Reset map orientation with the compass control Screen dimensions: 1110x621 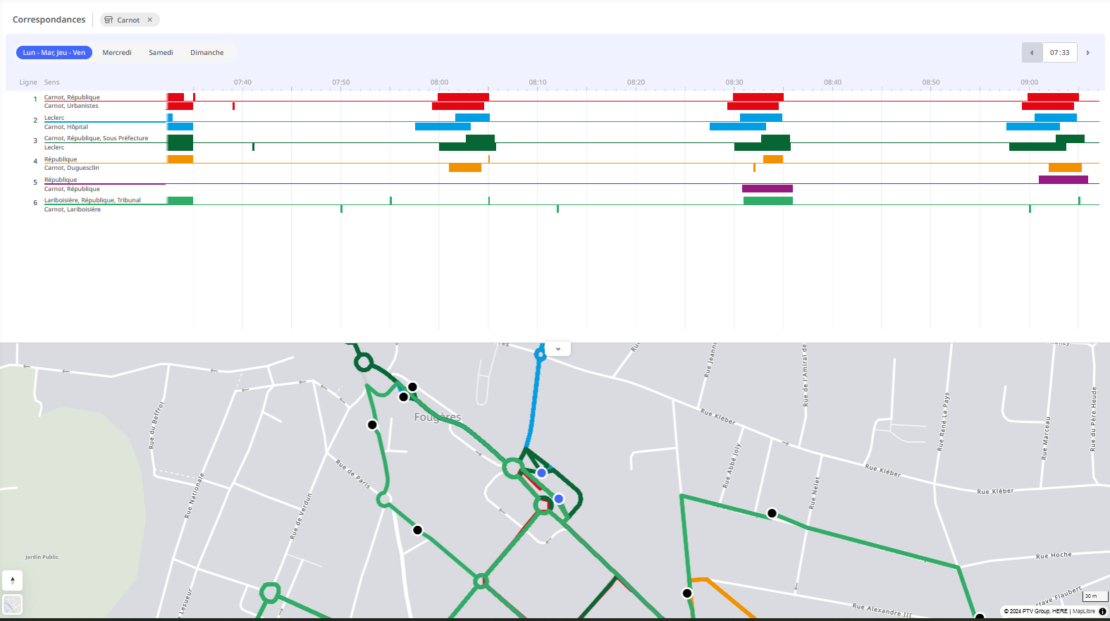(x=14, y=579)
